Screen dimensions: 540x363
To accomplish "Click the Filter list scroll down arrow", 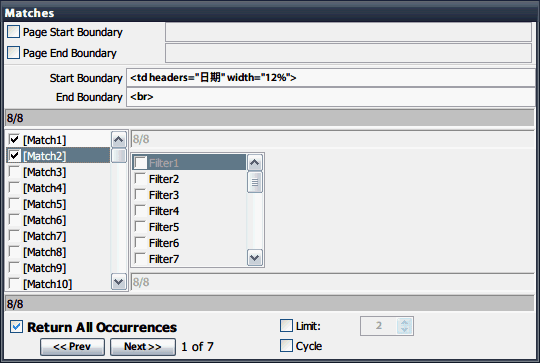I will click(x=255, y=258).
